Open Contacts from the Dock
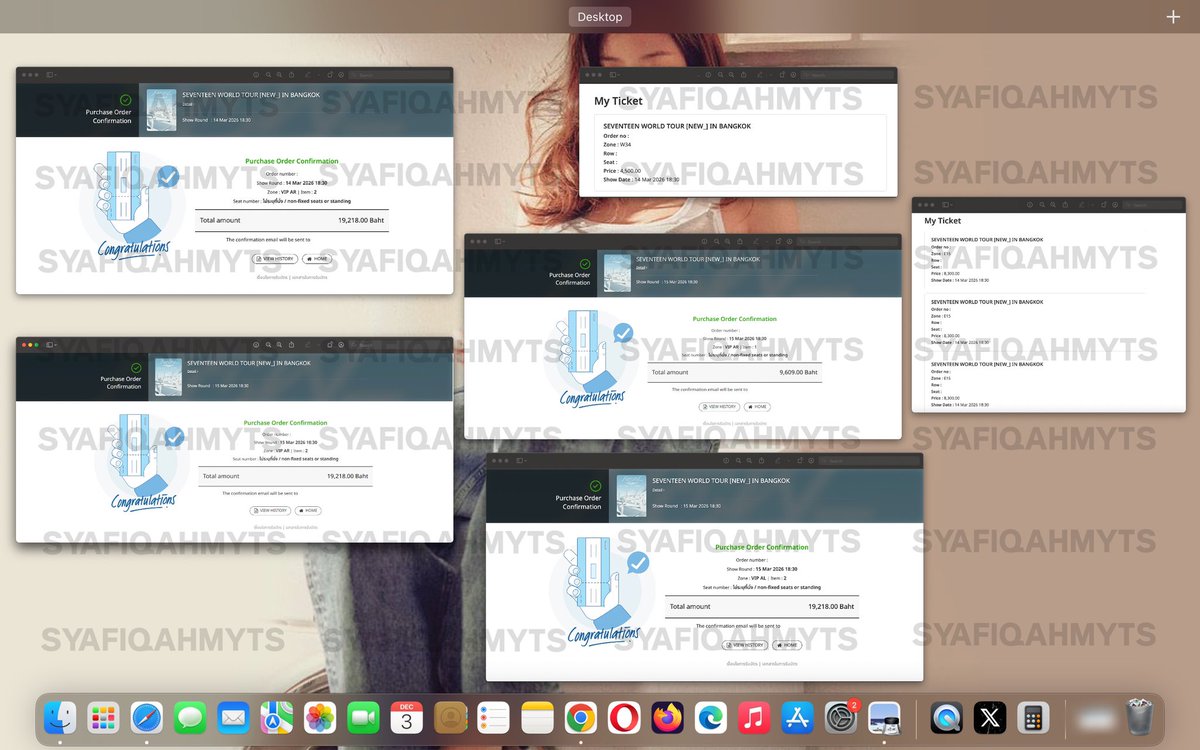 click(x=451, y=717)
